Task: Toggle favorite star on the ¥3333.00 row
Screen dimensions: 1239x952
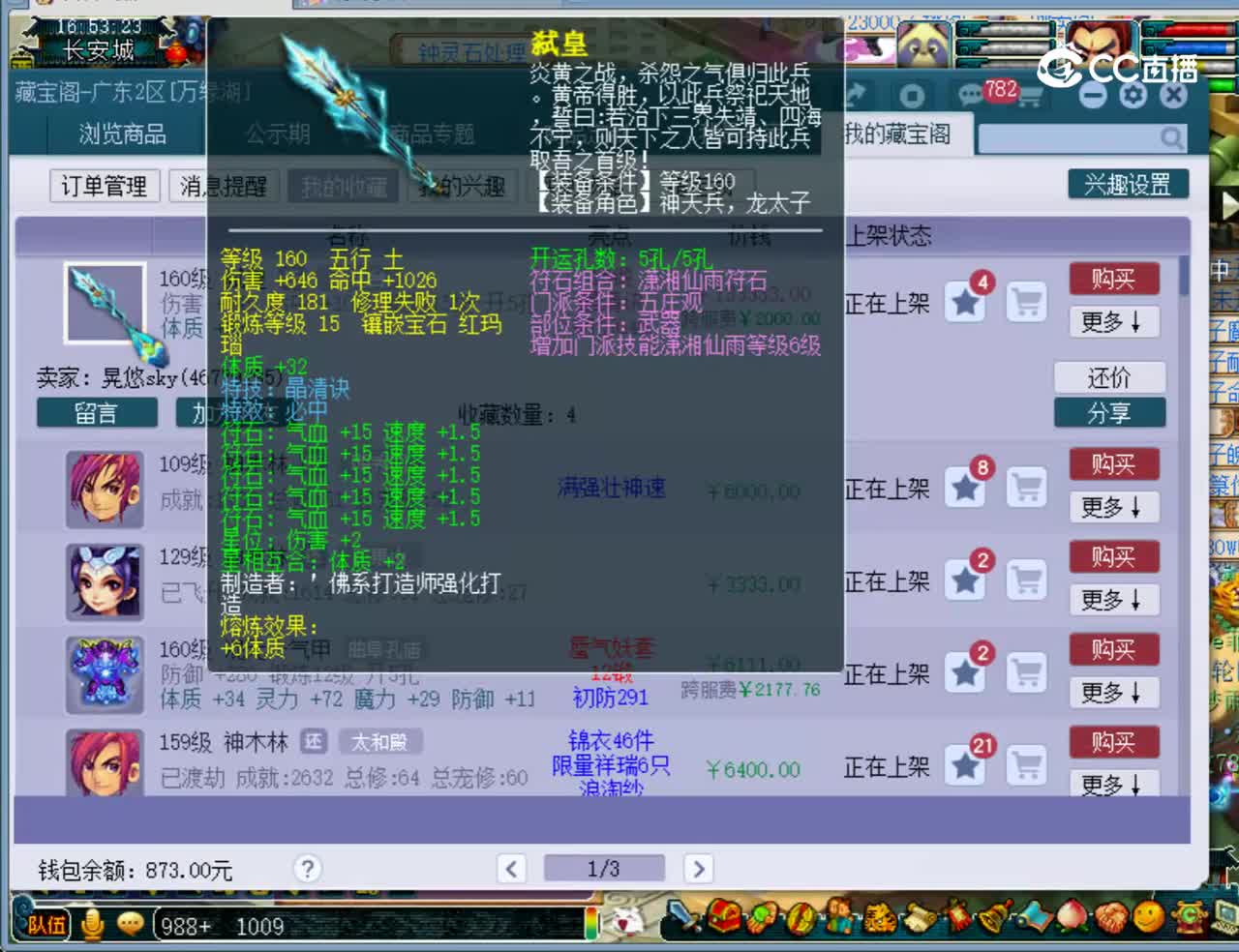Action: (x=965, y=580)
